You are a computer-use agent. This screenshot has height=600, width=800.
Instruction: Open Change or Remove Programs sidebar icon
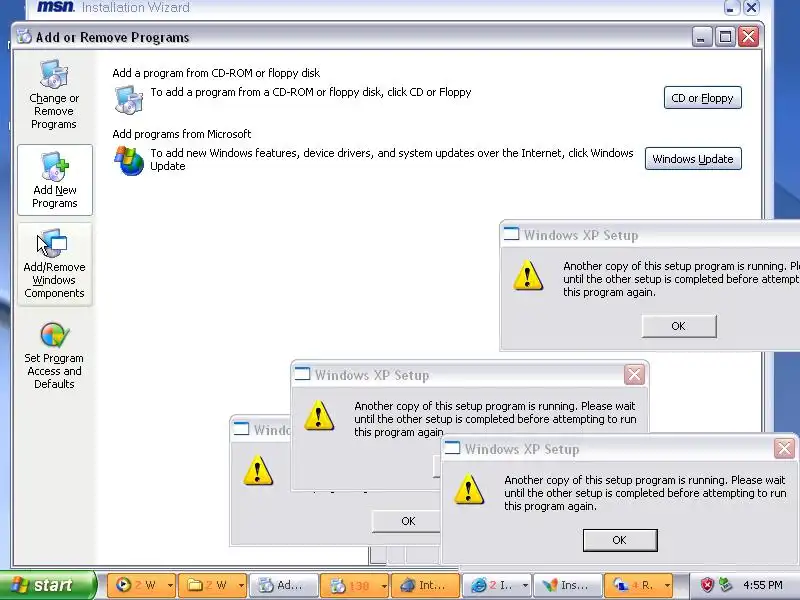tap(54, 95)
